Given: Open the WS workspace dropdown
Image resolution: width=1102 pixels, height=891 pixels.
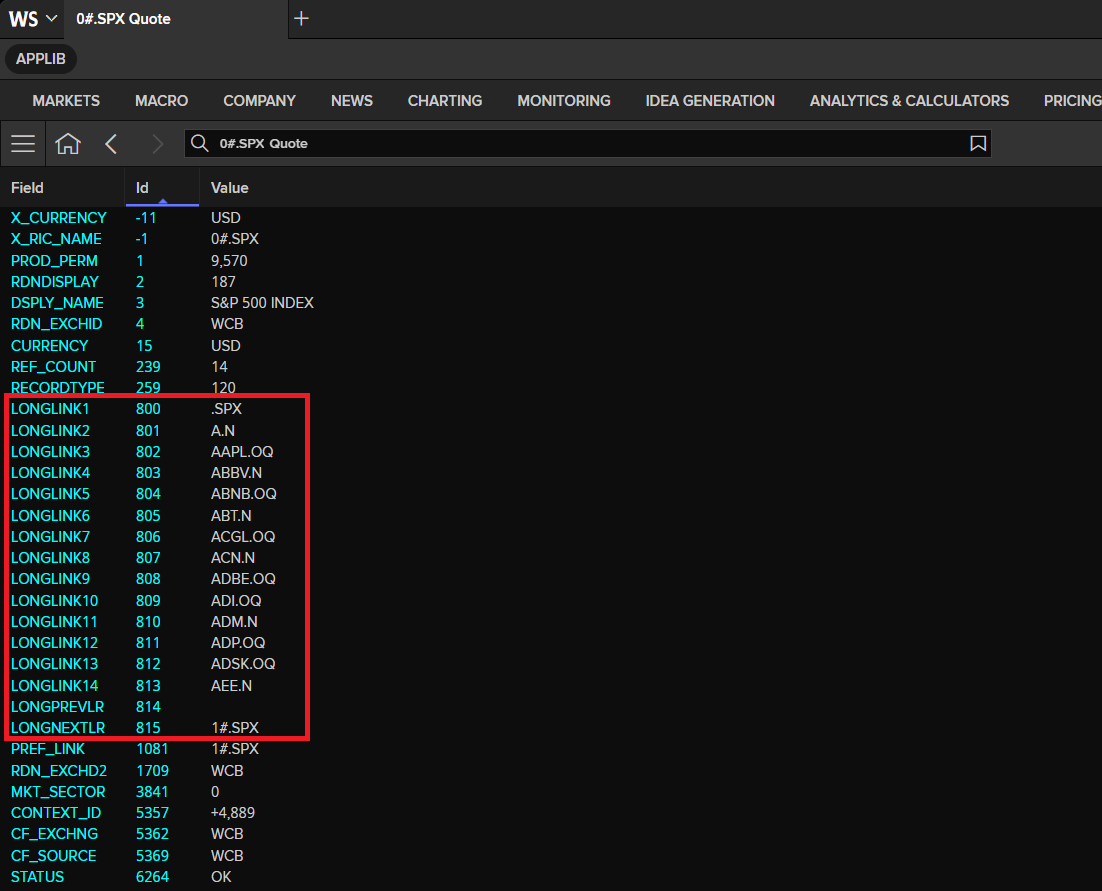Looking at the screenshot, I should coord(32,19).
